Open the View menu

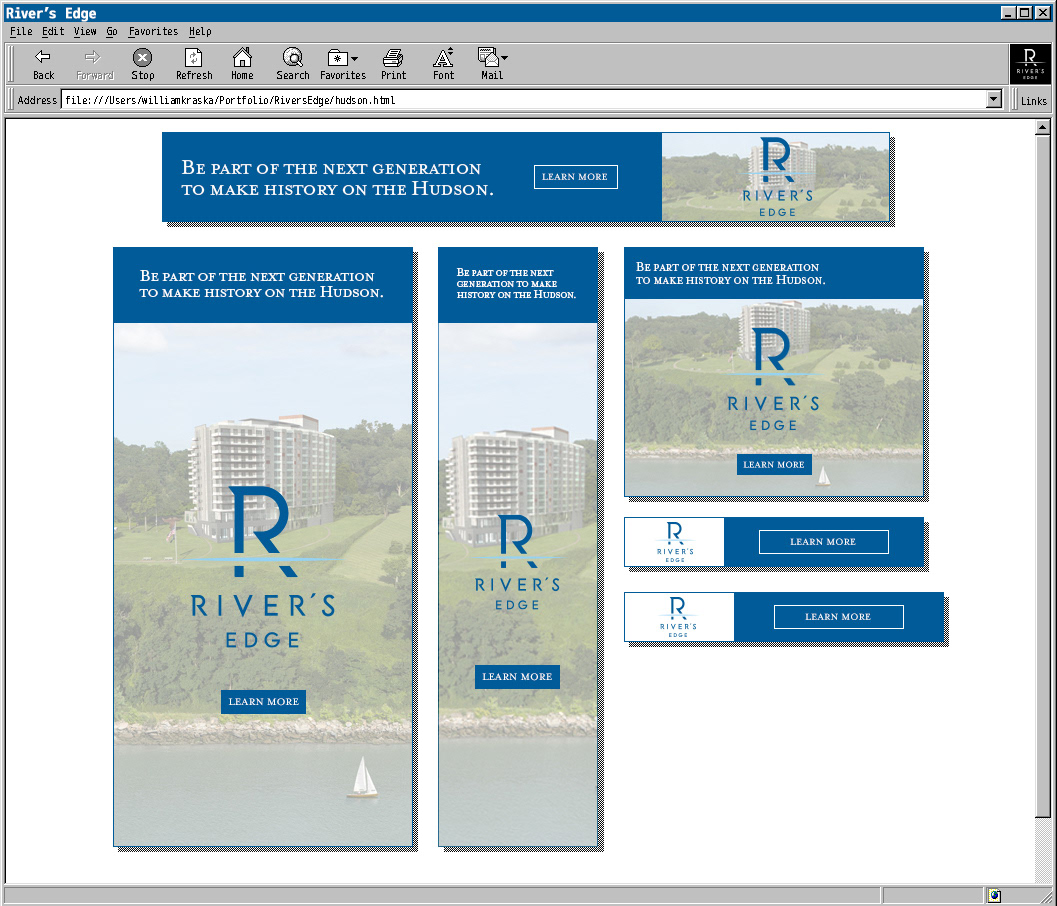pos(85,31)
